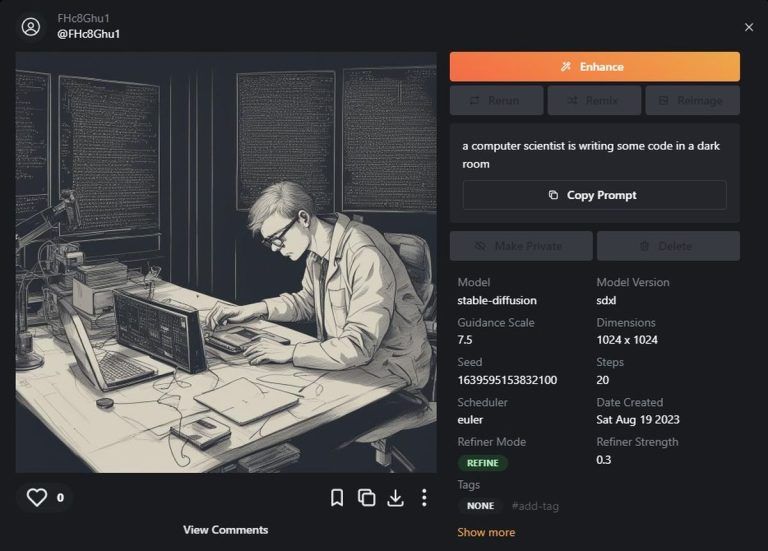Viewport: 768px width, 551px height.
Task: Click the #add-tag input field
Action: pyautogui.click(x=535, y=506)
